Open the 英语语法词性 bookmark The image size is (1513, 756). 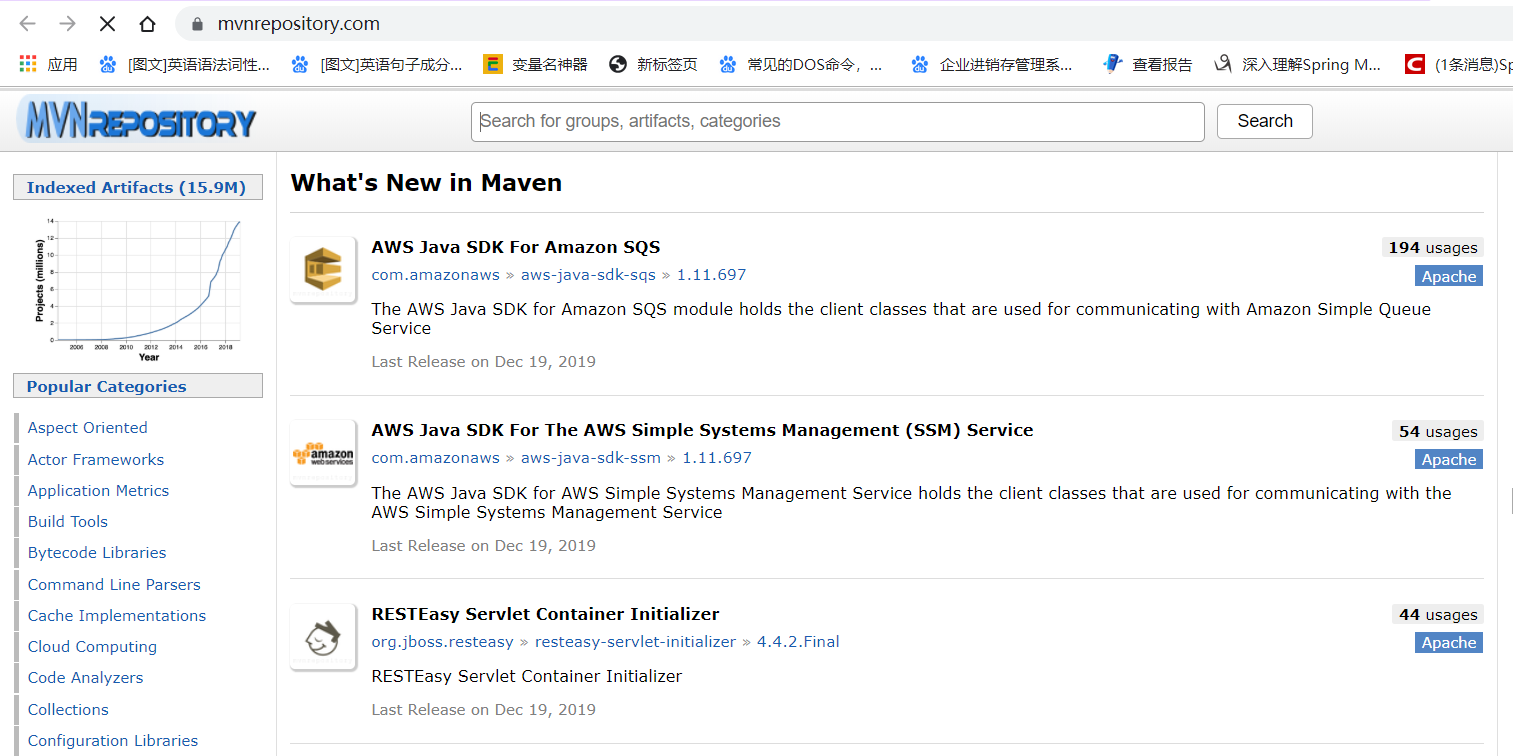(x=185, y=64)
